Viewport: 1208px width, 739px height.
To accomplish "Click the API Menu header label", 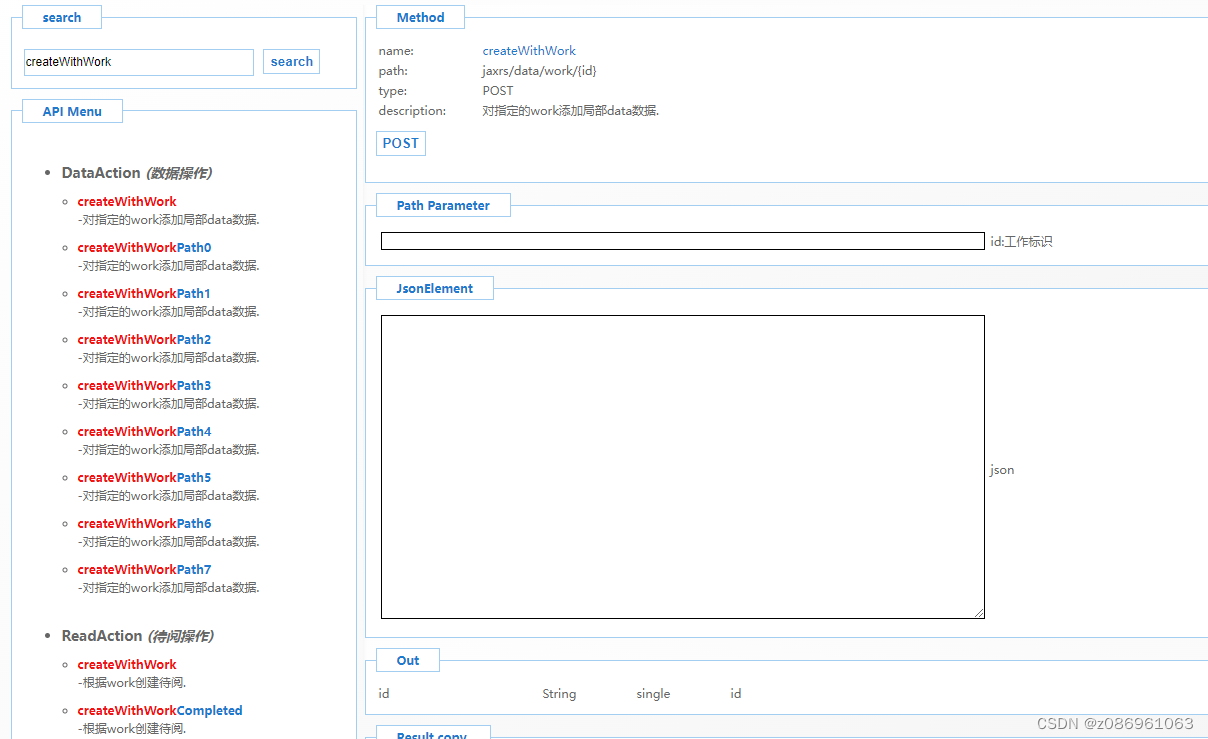I will pos(71,111).
